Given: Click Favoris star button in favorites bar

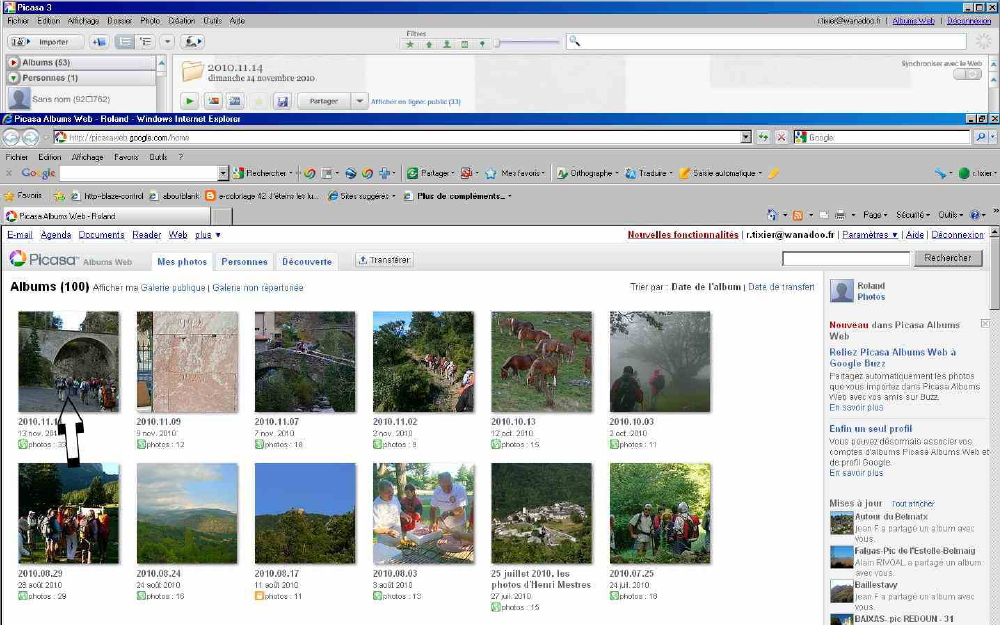Looking at the screenshot, I should pyautogui.click(x=23, y=196).
